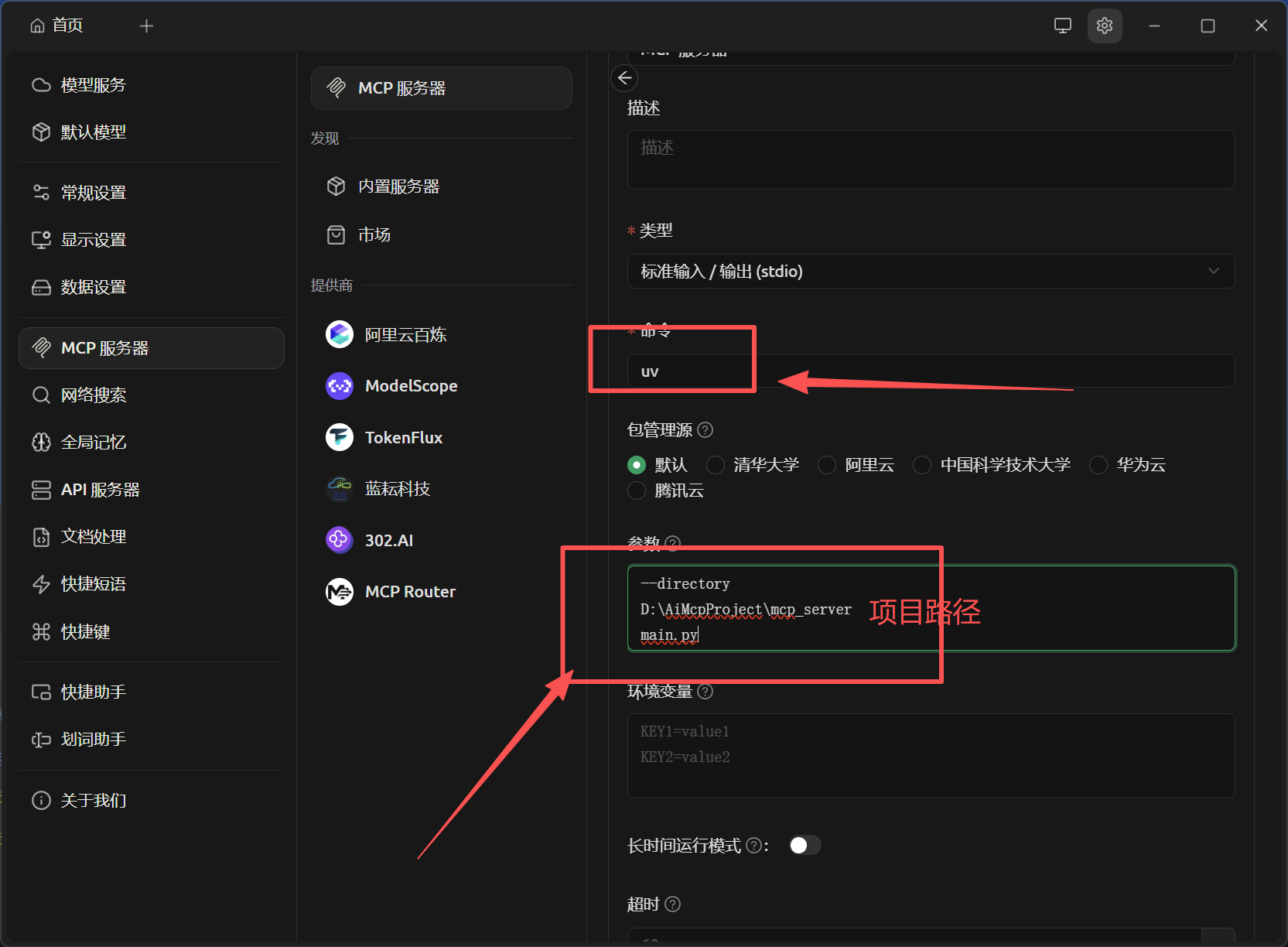Click the API 服务器 server icon
Screen dimensions: 1288x947
pos(41,490)
